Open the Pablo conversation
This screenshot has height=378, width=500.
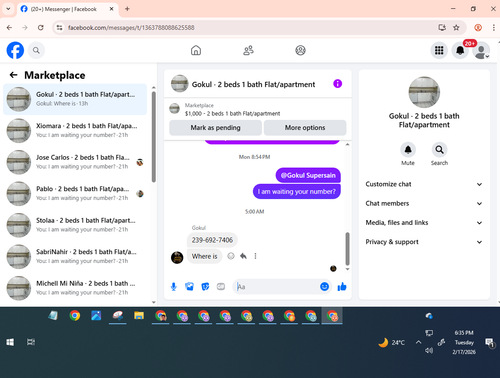[75, 194]
